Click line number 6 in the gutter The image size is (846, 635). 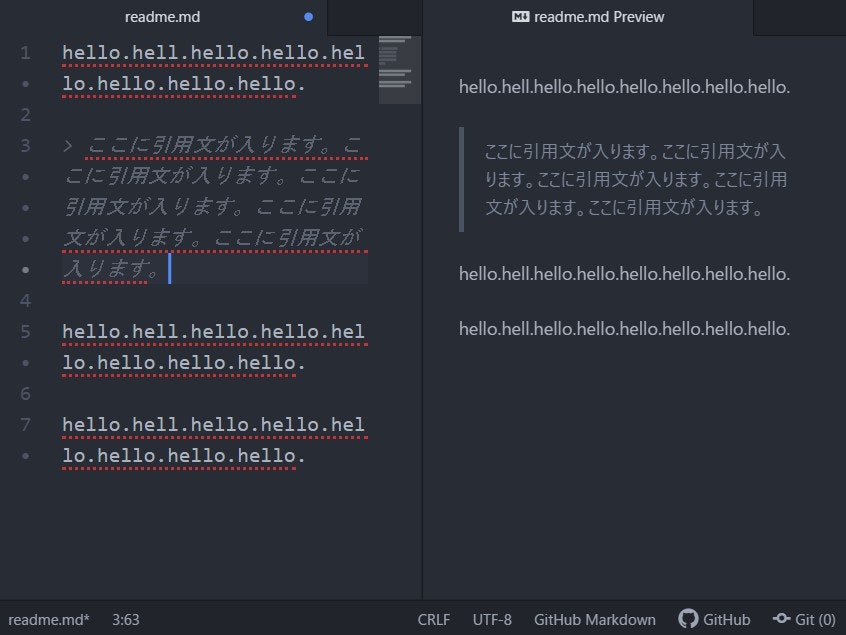click(25, 393)
